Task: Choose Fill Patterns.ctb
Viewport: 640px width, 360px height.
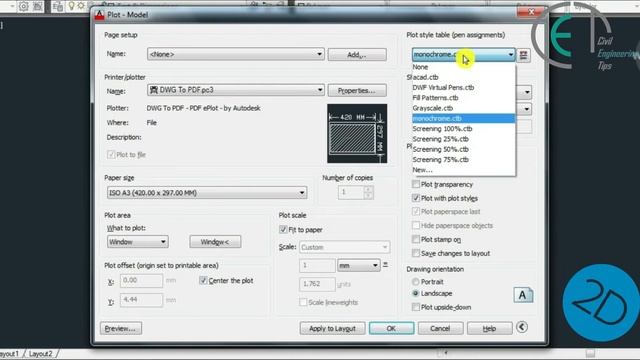Action: pyautogui.click(x=464, y=98)
